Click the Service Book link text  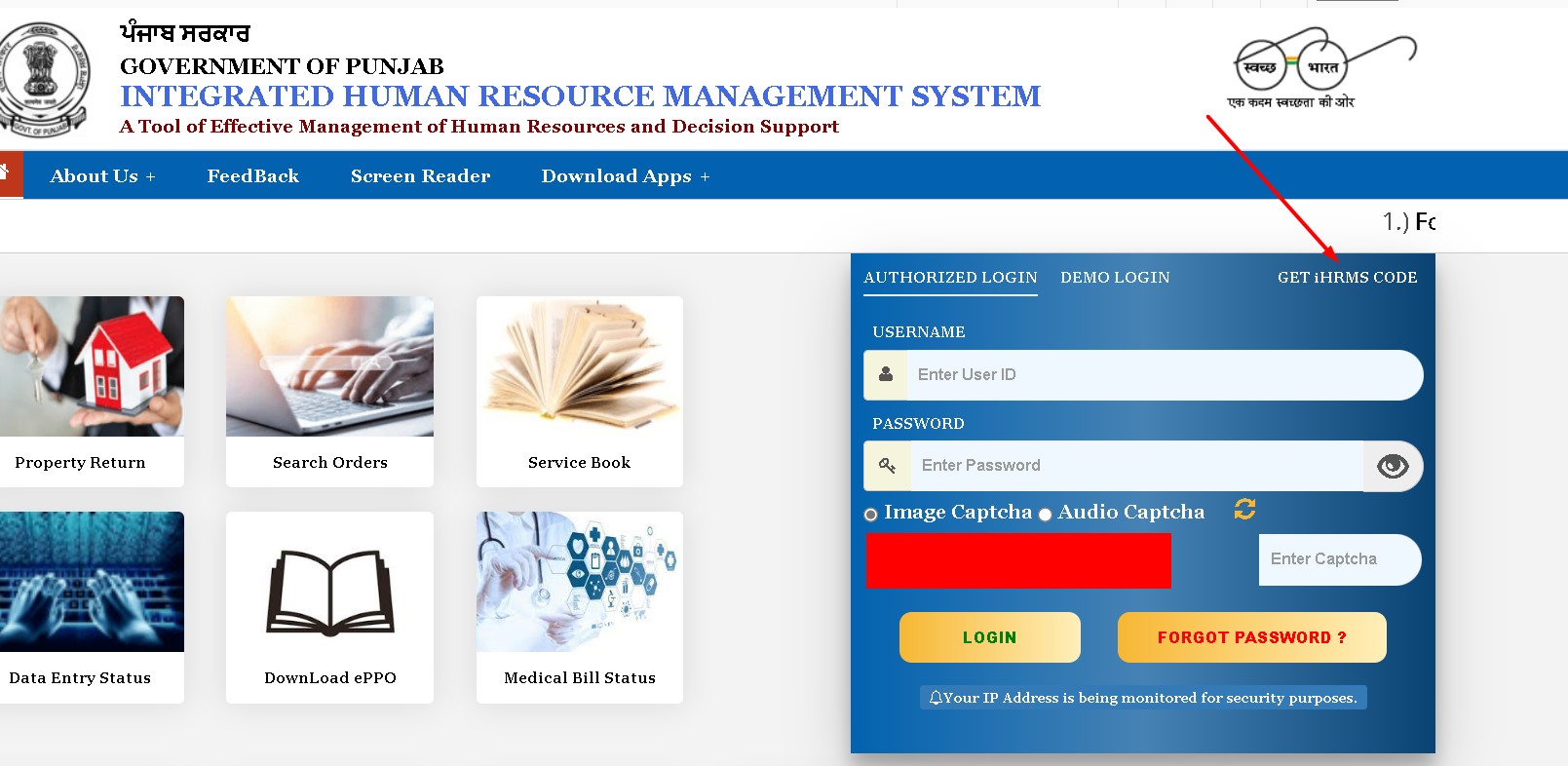pyautogui.click(x=580, y=463)
